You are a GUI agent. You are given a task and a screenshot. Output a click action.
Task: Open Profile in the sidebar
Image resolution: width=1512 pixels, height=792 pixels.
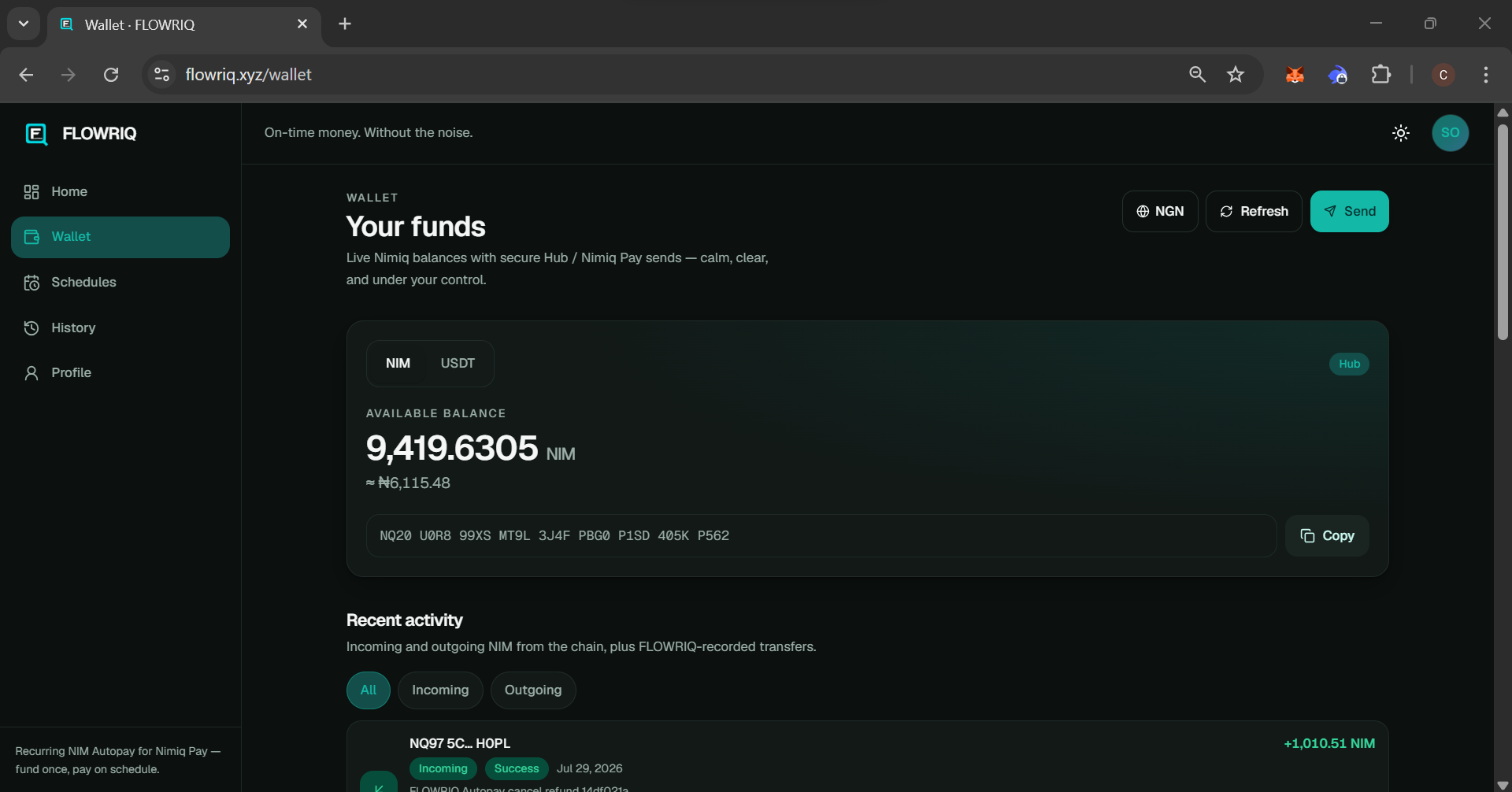120,372
